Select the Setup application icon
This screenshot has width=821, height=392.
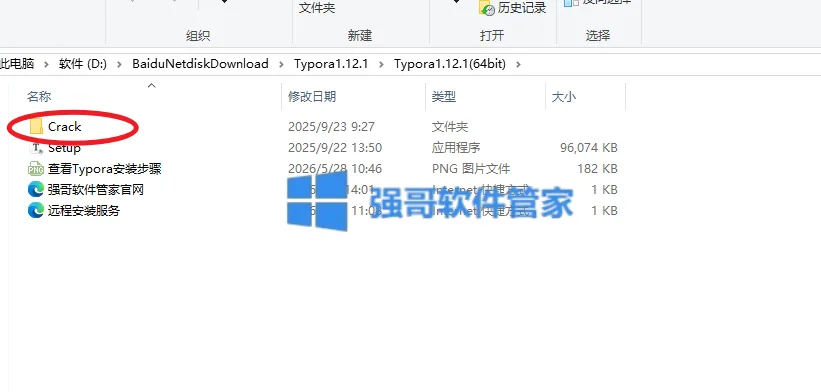coord(36,148)
